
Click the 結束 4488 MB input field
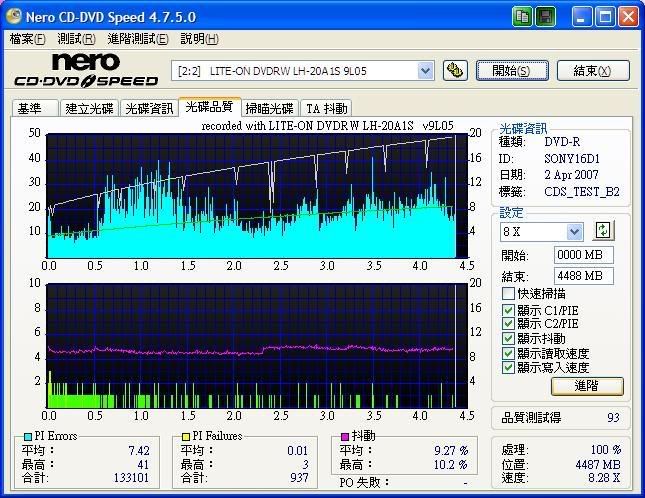click(584, 276)
